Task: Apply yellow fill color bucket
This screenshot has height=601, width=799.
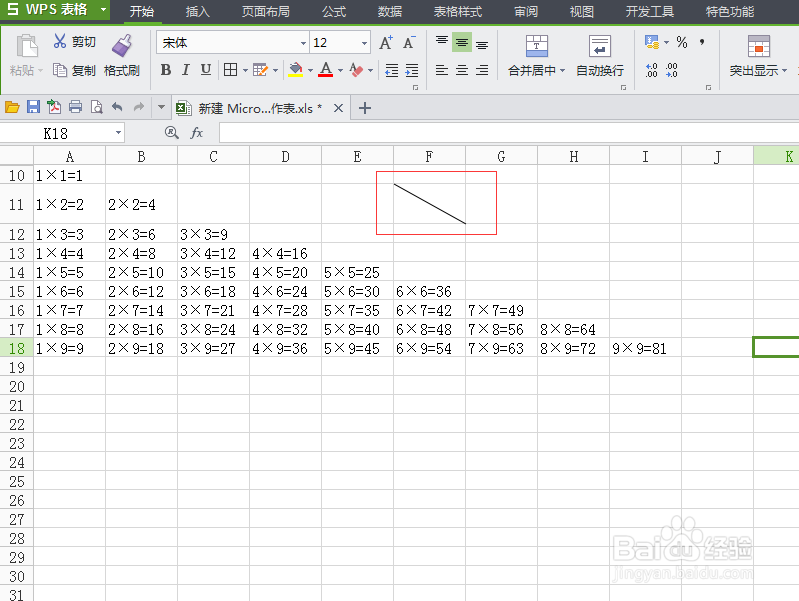Action: pos(296,70)
